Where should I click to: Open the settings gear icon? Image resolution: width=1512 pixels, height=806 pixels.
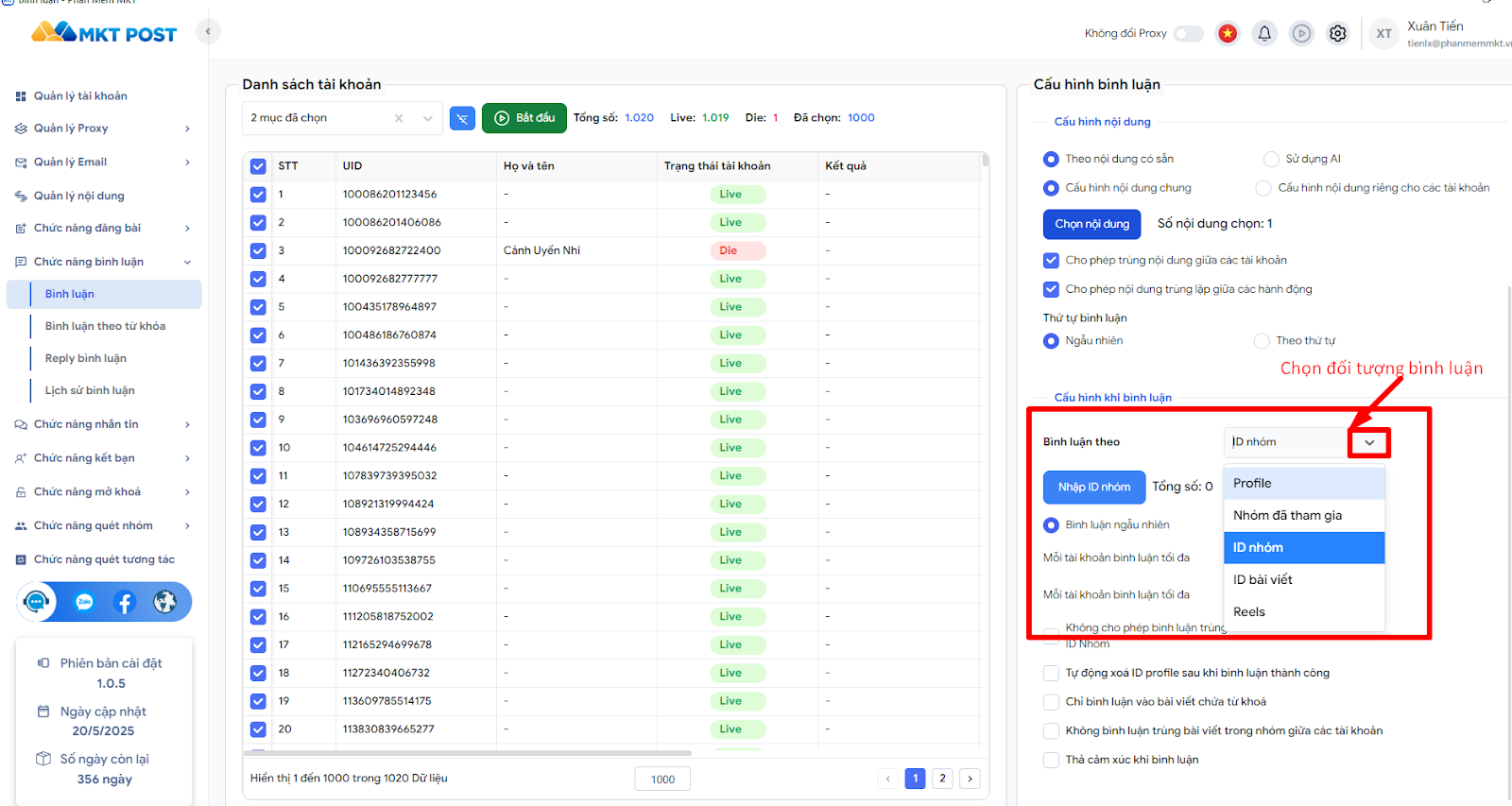coord(1338,34)
